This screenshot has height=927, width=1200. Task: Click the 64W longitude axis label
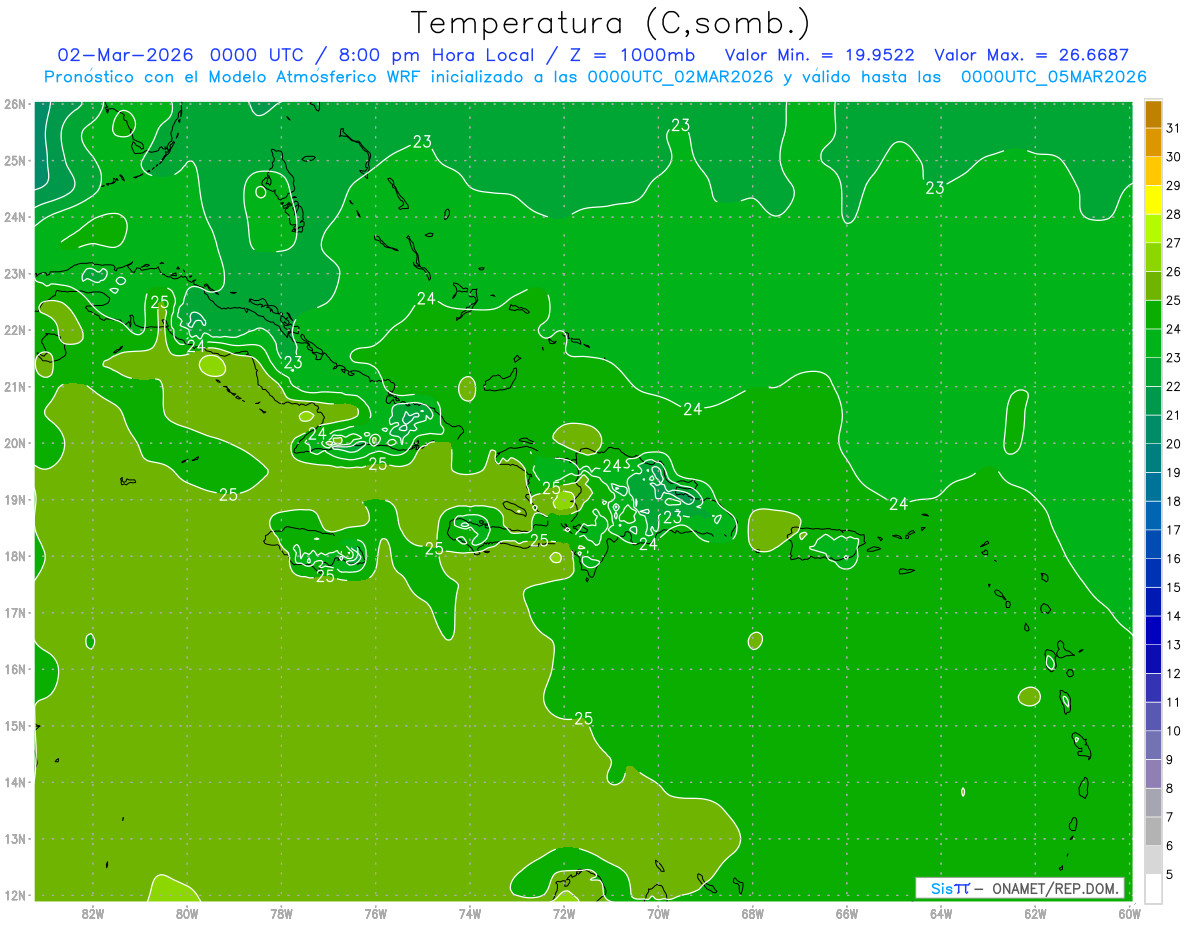pyautogui.click(x=941, y=913)
